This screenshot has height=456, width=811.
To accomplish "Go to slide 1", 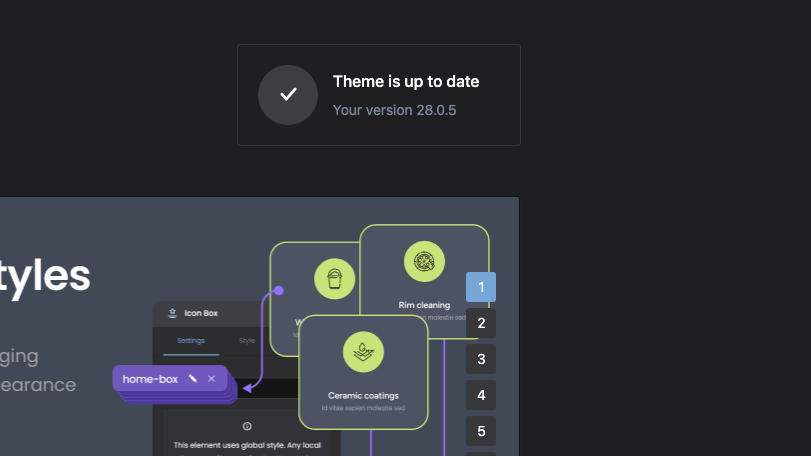I will [481, 287].
